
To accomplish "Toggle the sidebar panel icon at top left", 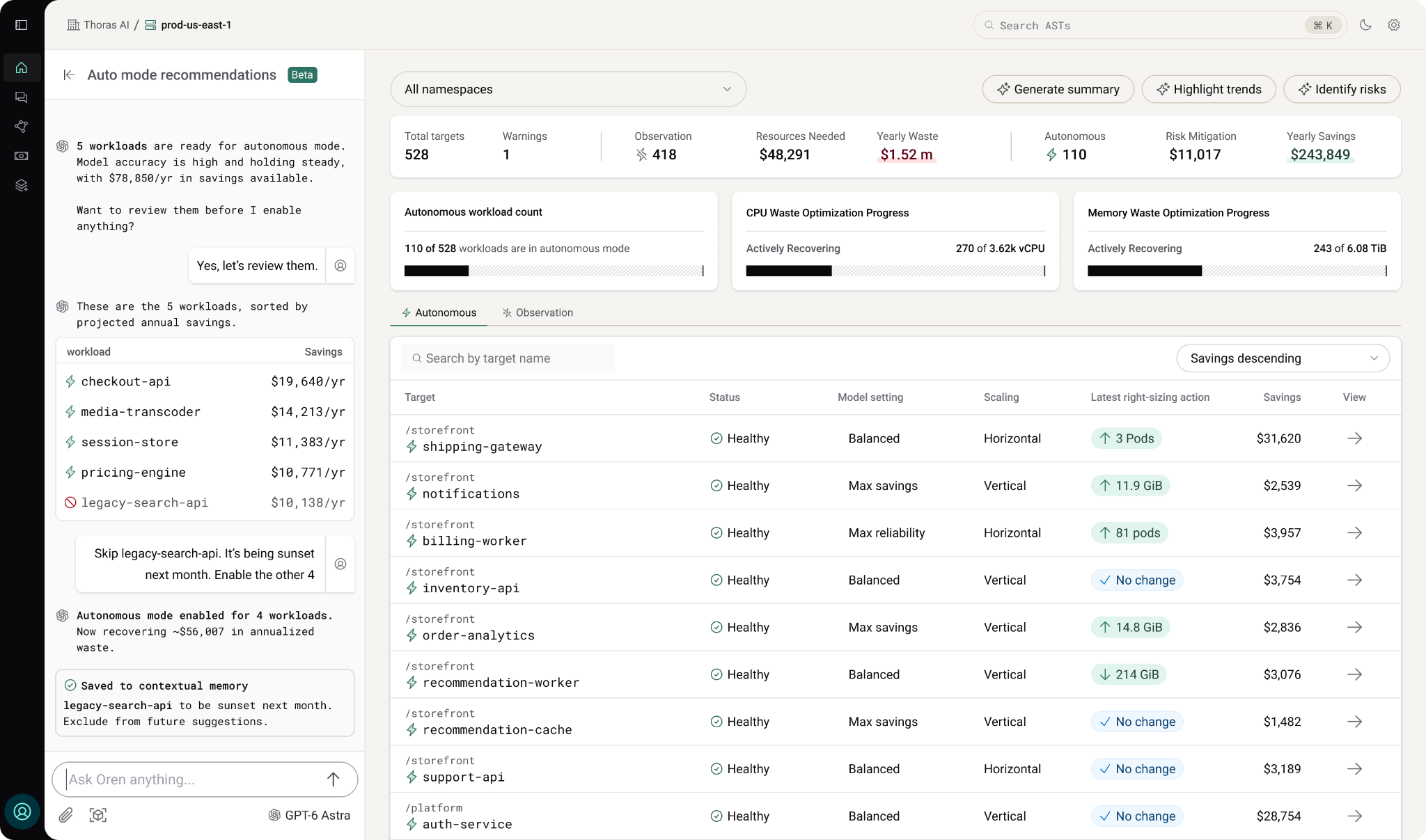I will 22,25.
